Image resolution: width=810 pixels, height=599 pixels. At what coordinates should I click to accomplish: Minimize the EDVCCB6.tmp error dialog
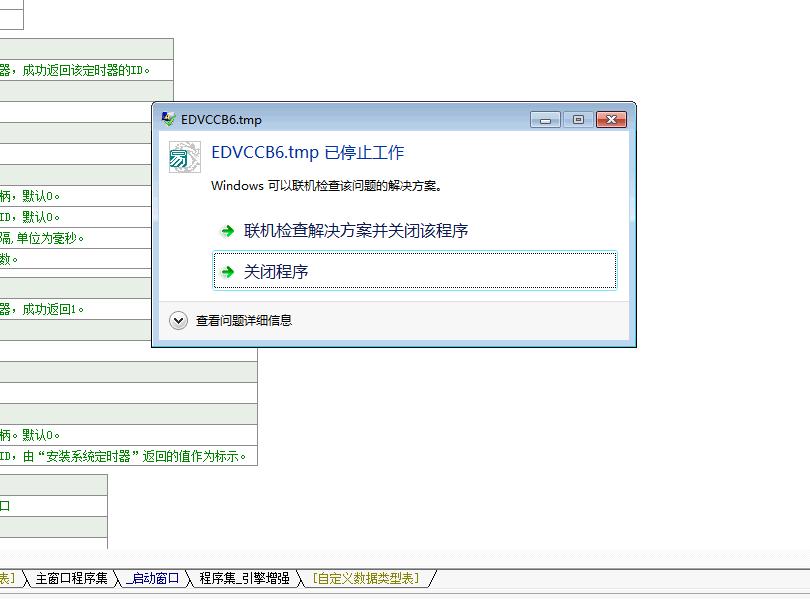(x=545, y=120)
